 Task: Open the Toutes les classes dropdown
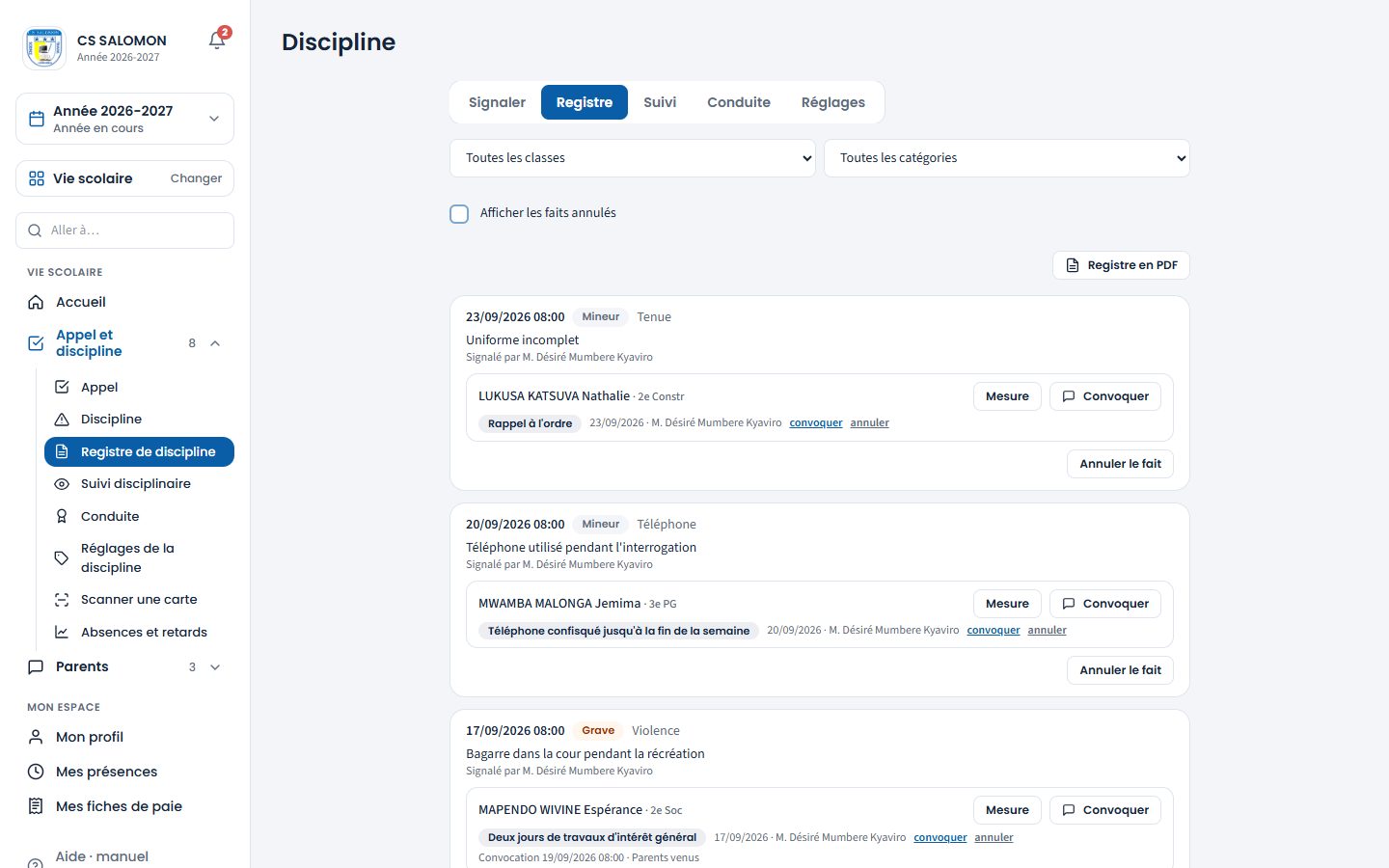click(x=633, y=158)
